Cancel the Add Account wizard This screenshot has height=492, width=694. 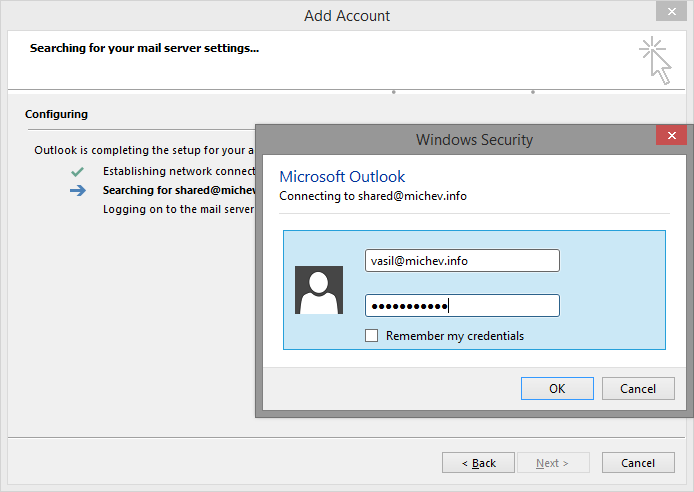(638, 463)
